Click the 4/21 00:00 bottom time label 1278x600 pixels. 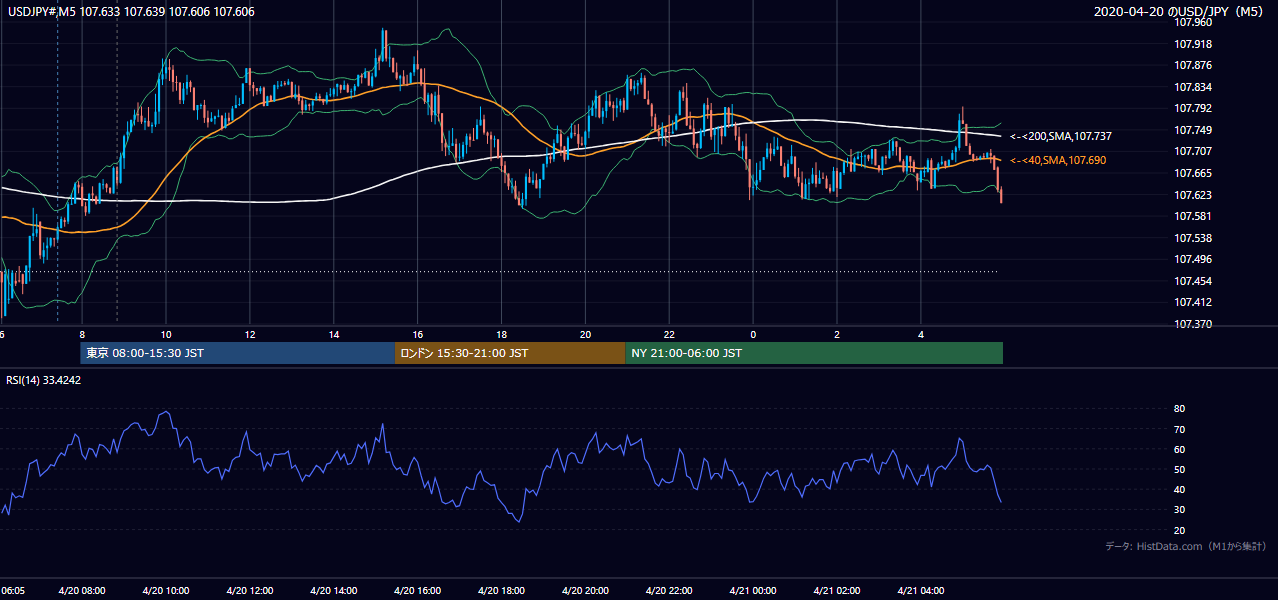tap(753, 590)
